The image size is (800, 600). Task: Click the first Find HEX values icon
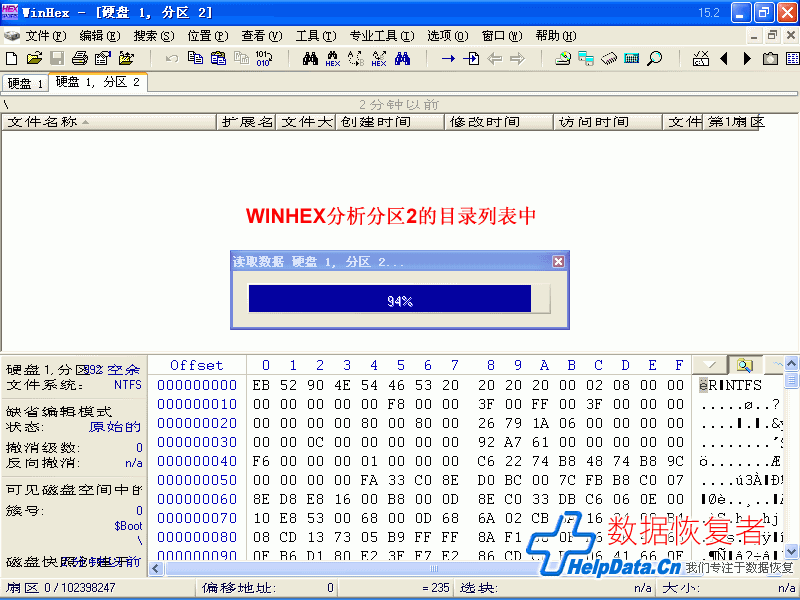point(333,59)
